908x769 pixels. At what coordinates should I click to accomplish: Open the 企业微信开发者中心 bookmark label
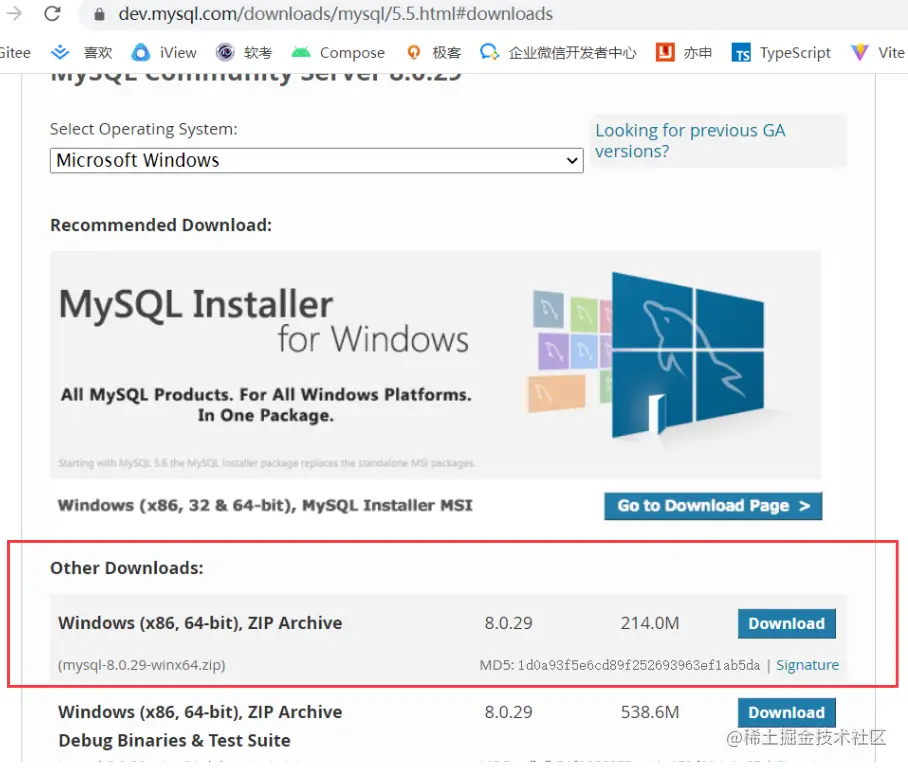(572, 53)
